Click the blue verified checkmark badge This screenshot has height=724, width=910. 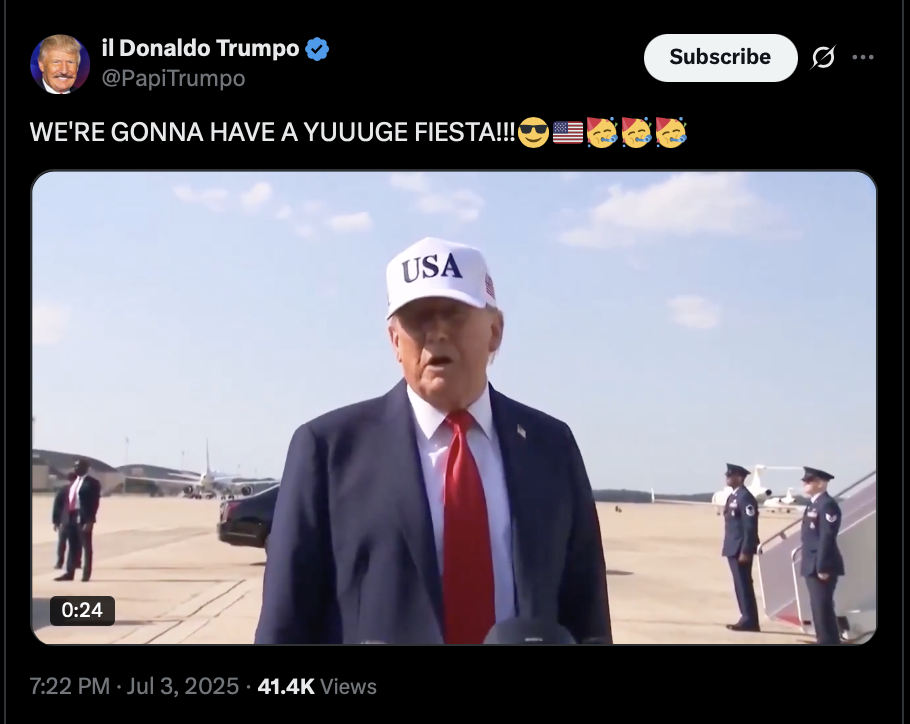point(317,49)
